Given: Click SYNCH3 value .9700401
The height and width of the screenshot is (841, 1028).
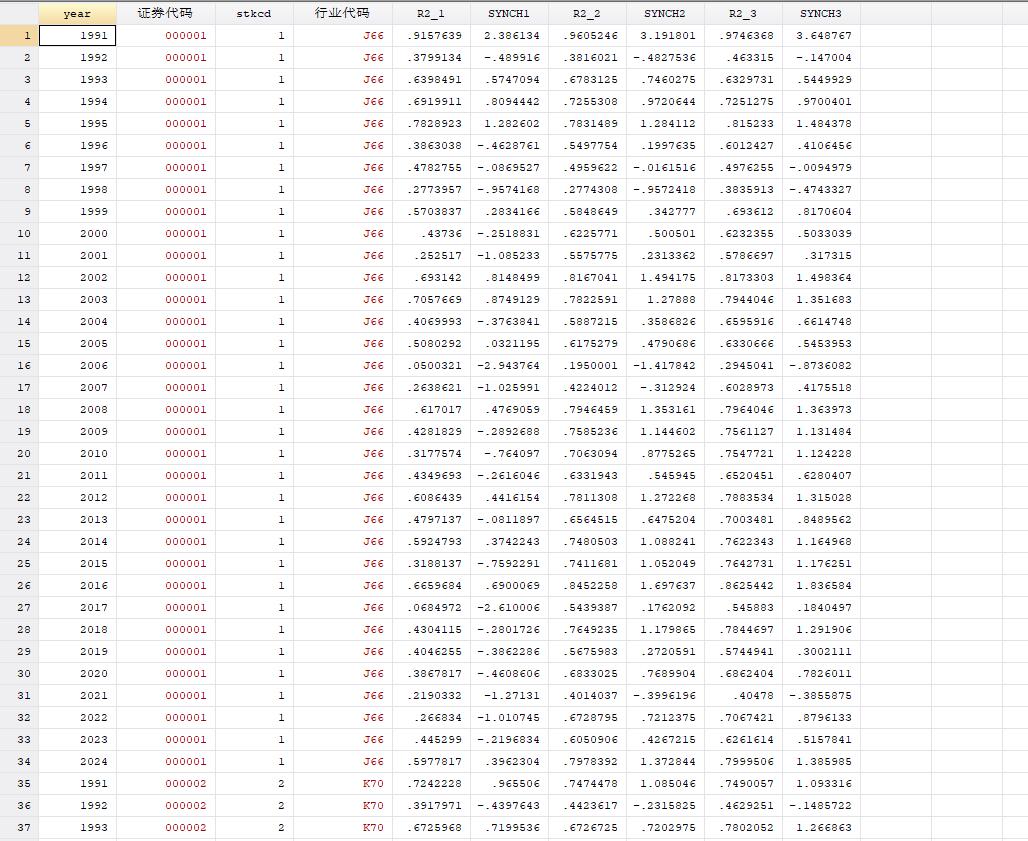Looking at the screenshot, I should (x=821, y=102).
